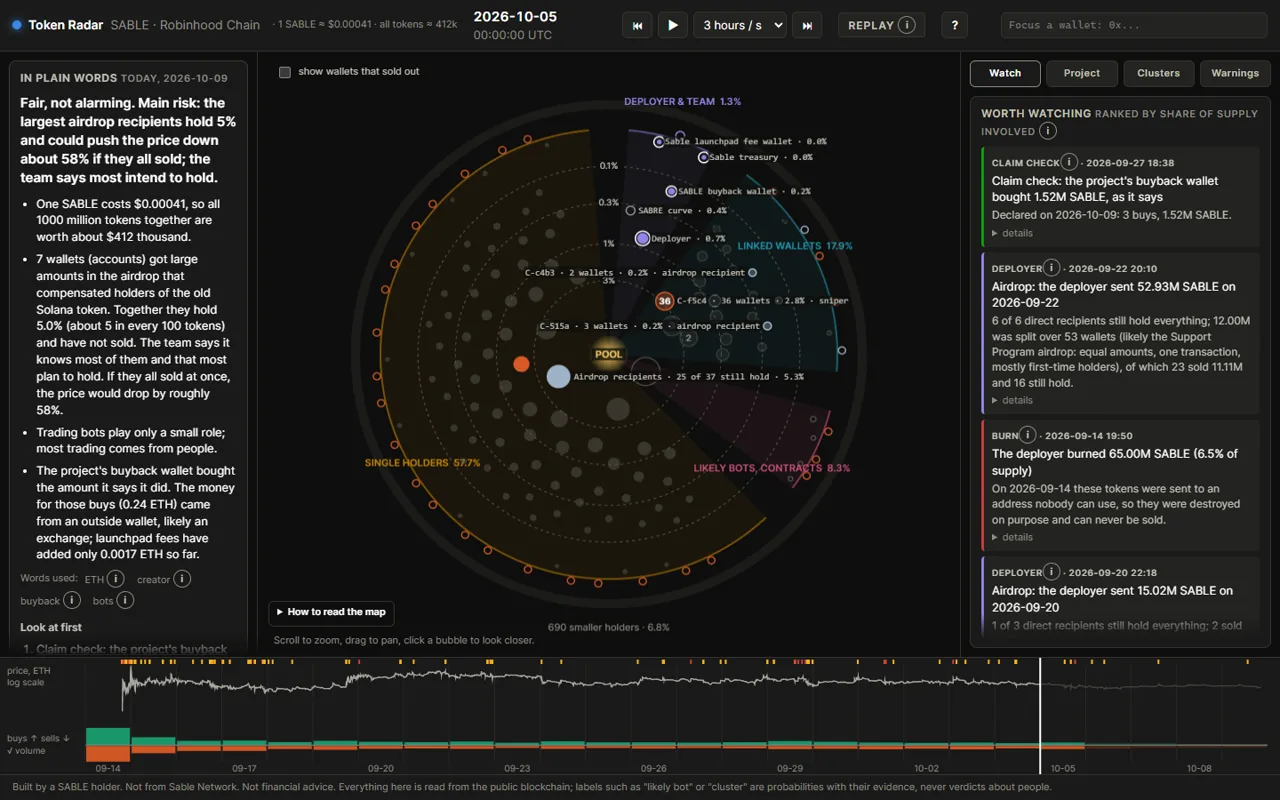1280x800 pixels.
Task: Click the 'SINGLE HOLDERS 57.7%' sector label
Action: pos(422,464)
